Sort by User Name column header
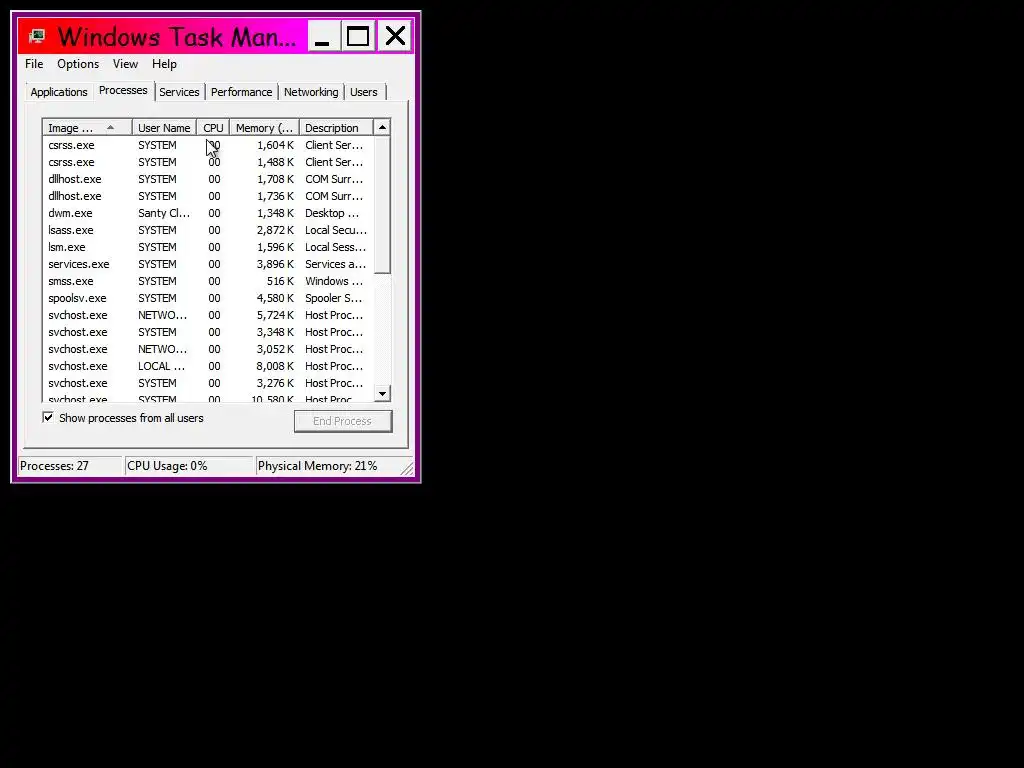Image resolution: width=1024 pixels, height=768 pixels. coord(164,128)
